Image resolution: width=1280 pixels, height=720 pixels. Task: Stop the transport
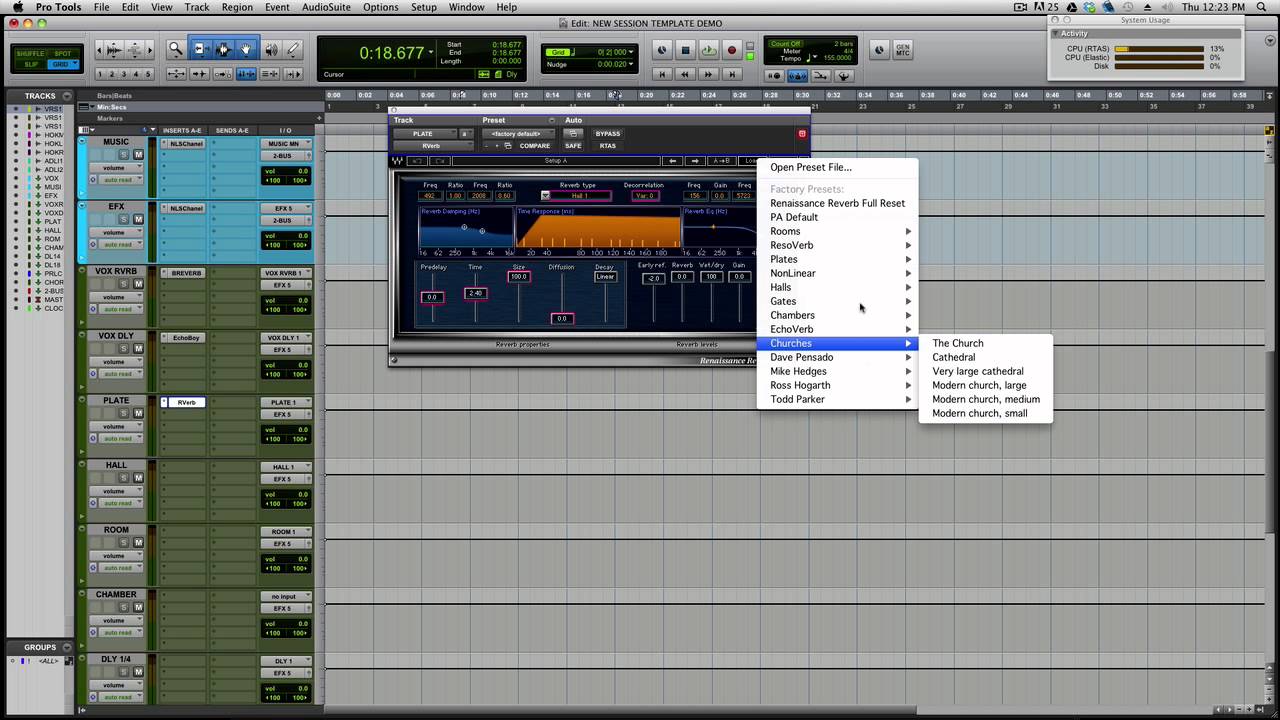[x=685, y=50]
